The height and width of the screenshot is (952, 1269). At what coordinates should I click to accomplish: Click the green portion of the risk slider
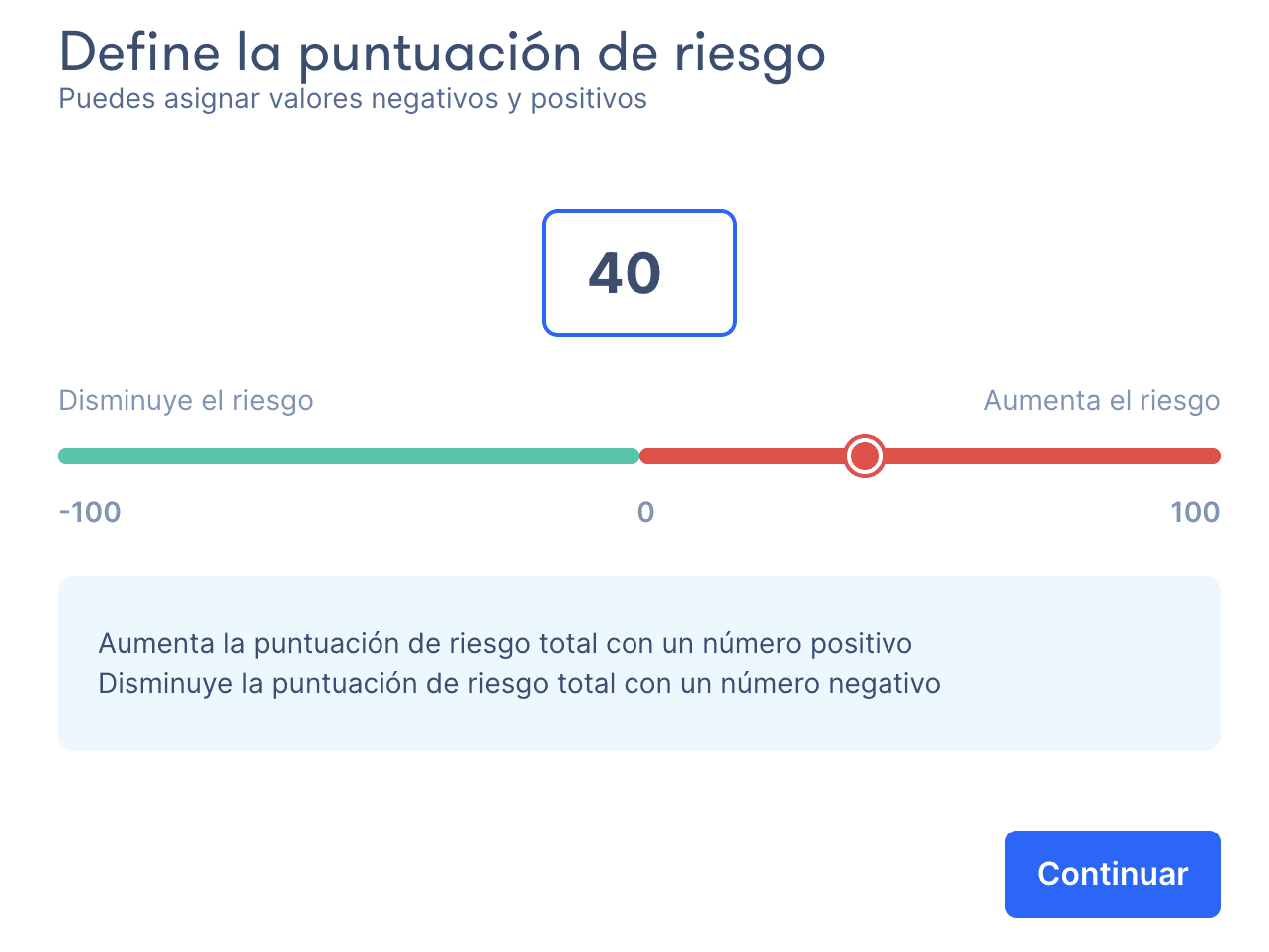(x=349, y=455)
